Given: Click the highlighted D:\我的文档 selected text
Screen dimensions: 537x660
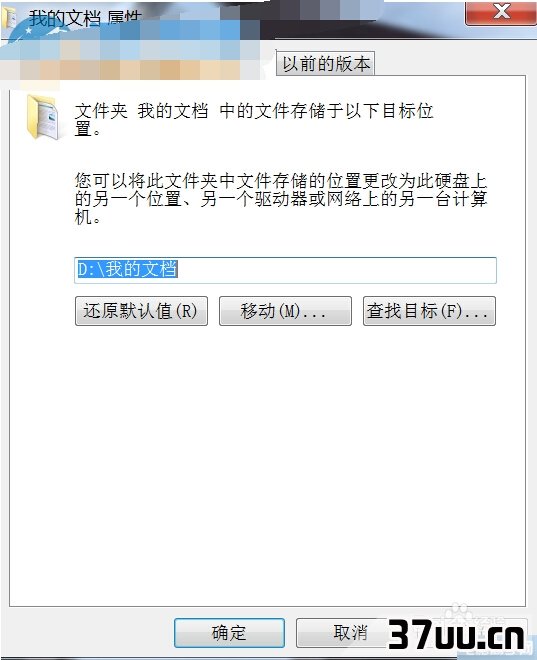Looking at the screenshot, I should [x=127, y=269].
